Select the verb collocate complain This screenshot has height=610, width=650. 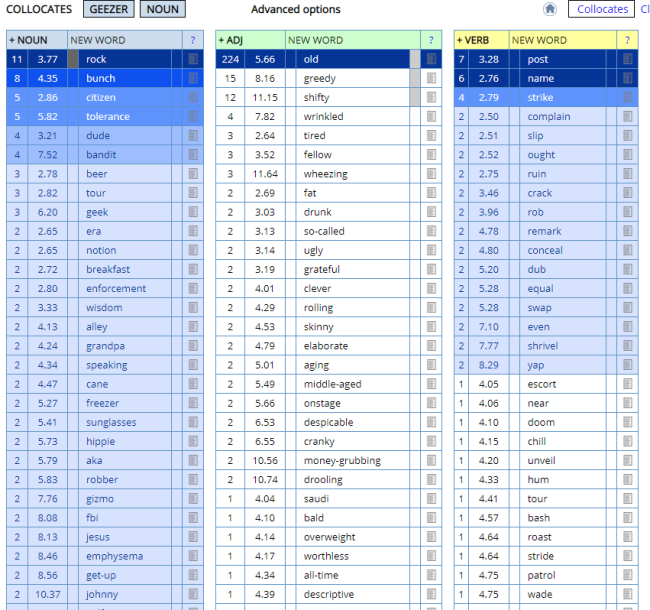[548, 116]
